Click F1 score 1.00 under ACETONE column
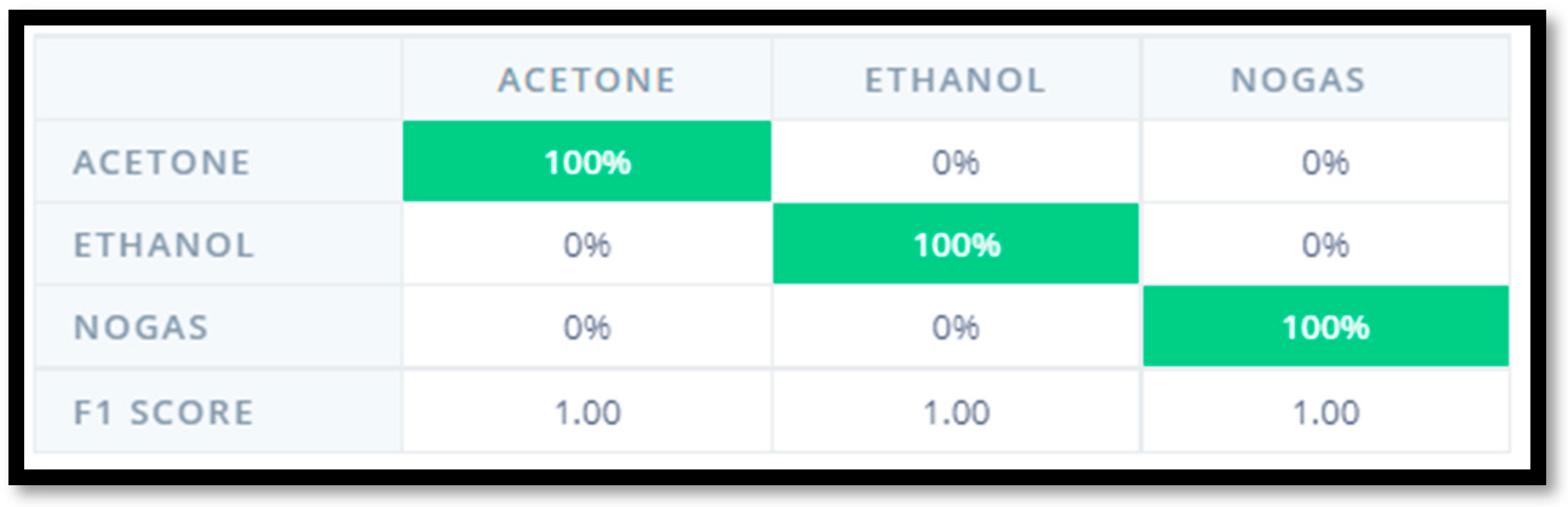 click(587, 412)
